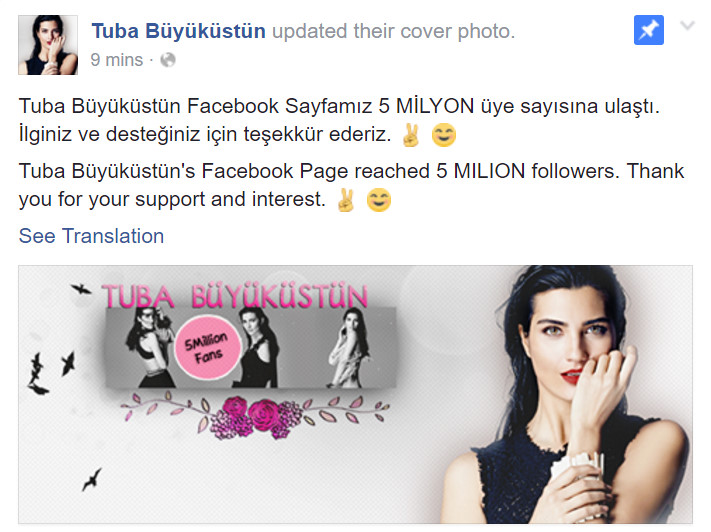Click the Turkish '5 MİLYON' post text line
Image resolution: width=711 pixels, height=532 pixels.
coord(339,107)
